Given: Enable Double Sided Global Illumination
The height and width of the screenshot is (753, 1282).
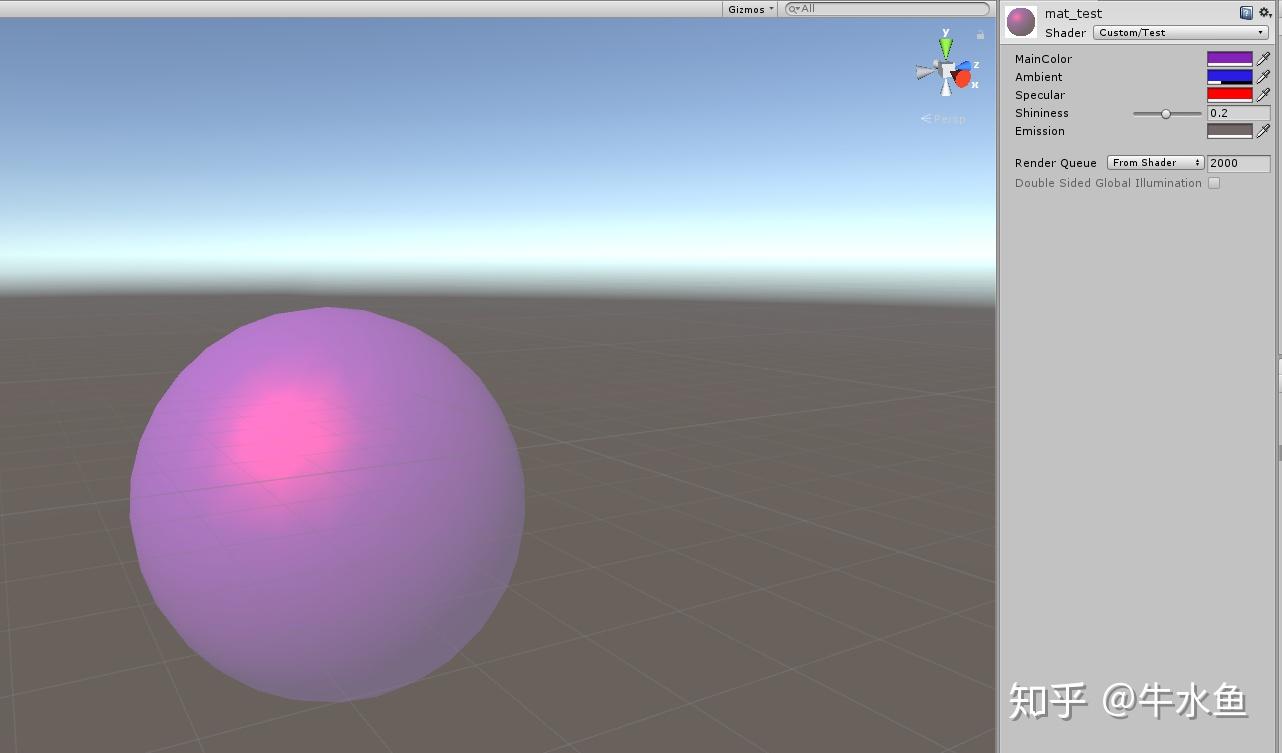Looking at the screenshot, I should click(1213, 183).
